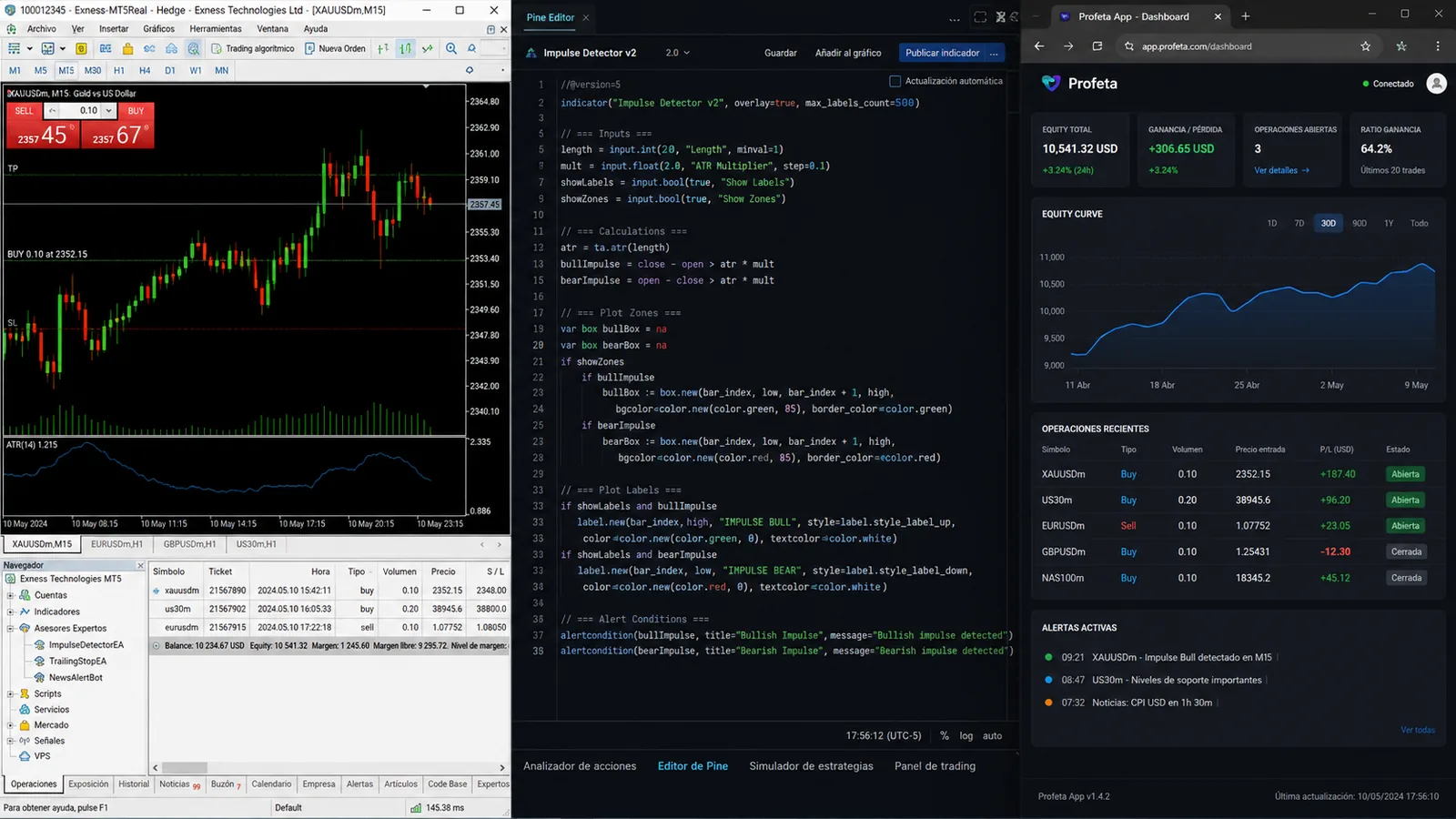
Task: Click the Publicar indicador button
Action: (943, 53)
